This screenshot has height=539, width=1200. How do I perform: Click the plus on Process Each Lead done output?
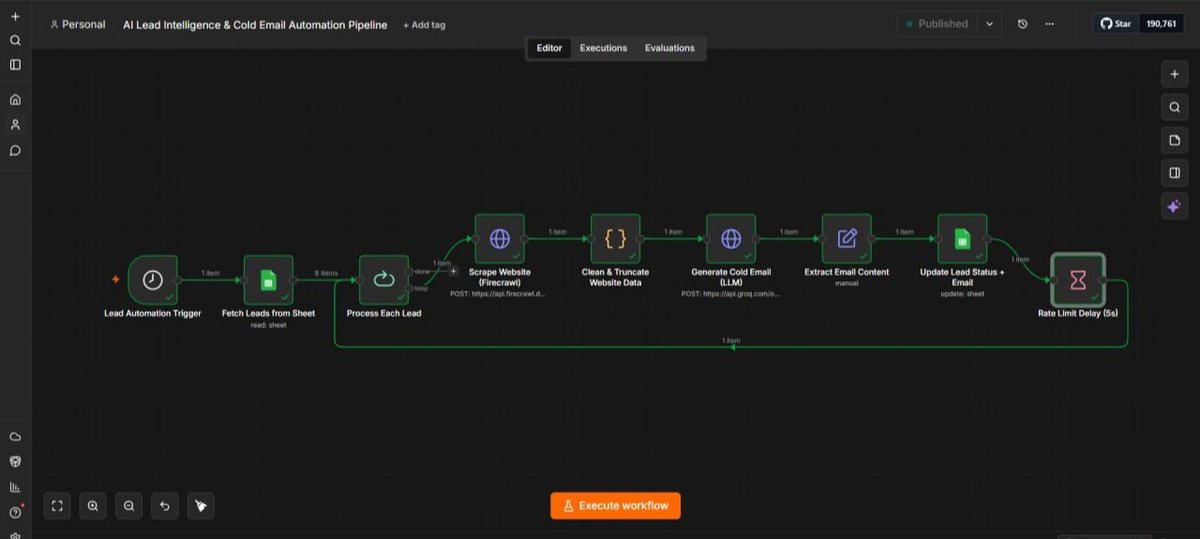pos(453,271)
